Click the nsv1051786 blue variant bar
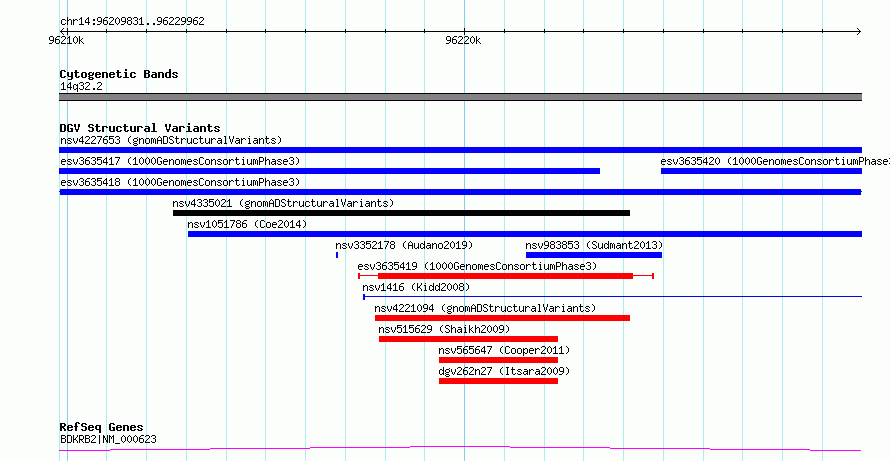This screenshot has width=890, height=461. pyautogui.click(x=524, y=234)
